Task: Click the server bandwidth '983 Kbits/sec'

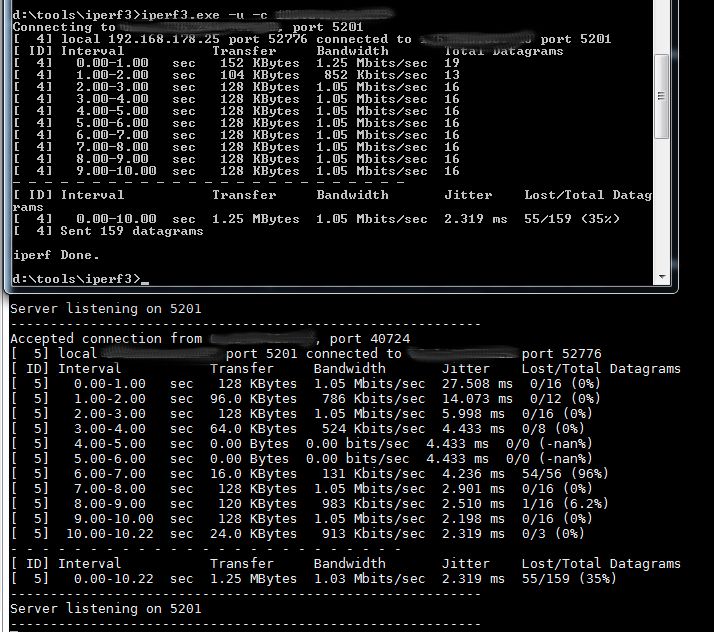Action: [x=373, y=504]
